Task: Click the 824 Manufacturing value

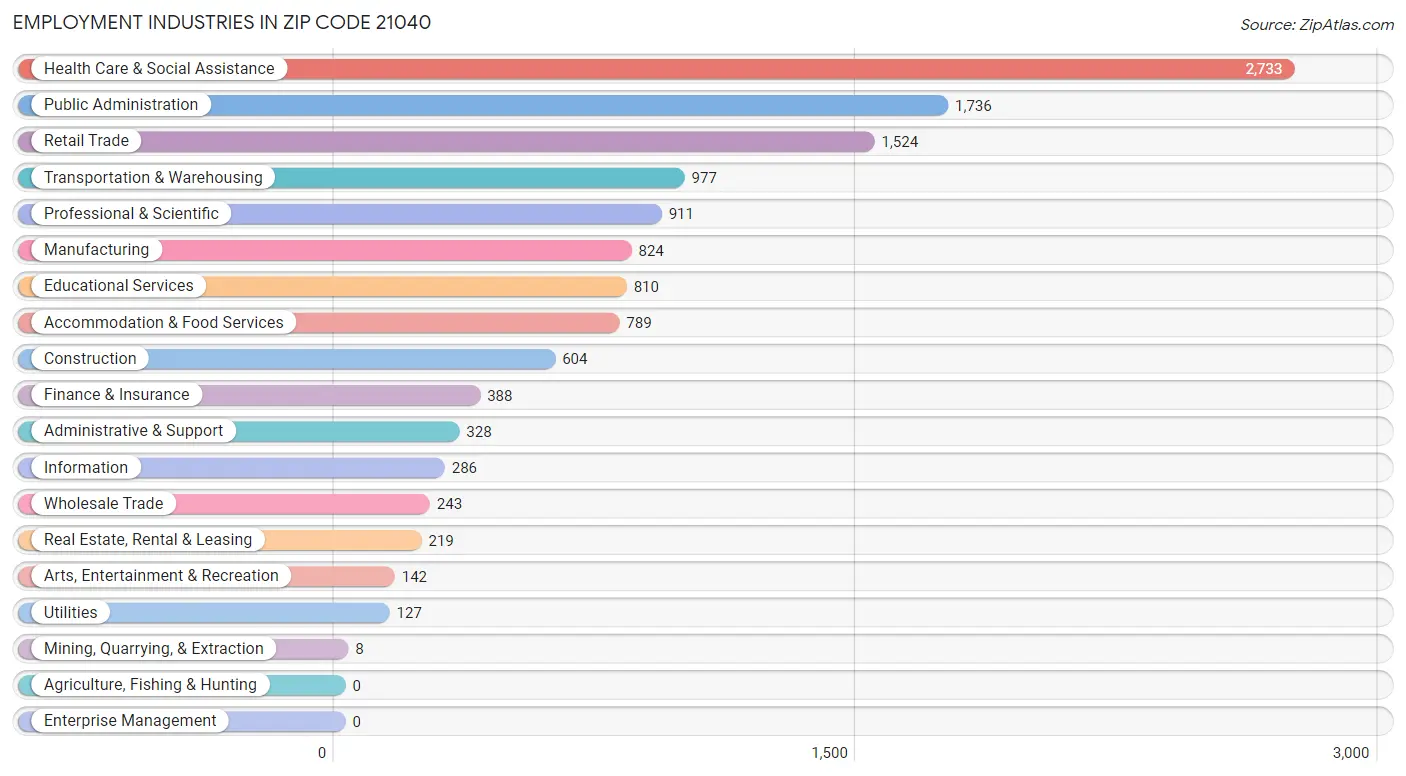Action: 651,251
